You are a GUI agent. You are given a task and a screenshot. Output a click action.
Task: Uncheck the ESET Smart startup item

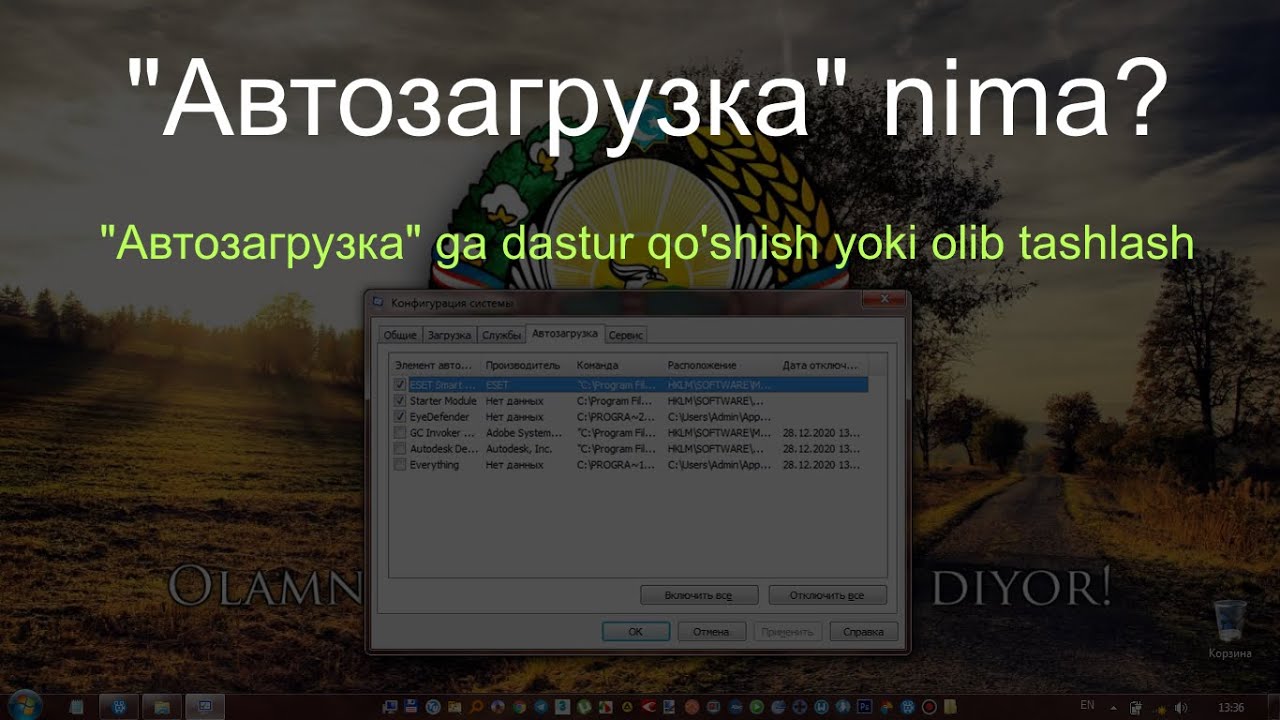coord(400,385)
